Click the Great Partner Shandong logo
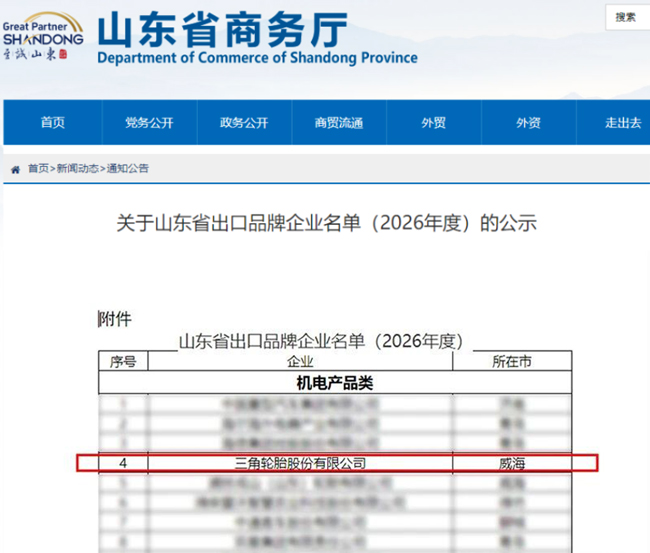650x553 pixels. (x=43, y=36)
